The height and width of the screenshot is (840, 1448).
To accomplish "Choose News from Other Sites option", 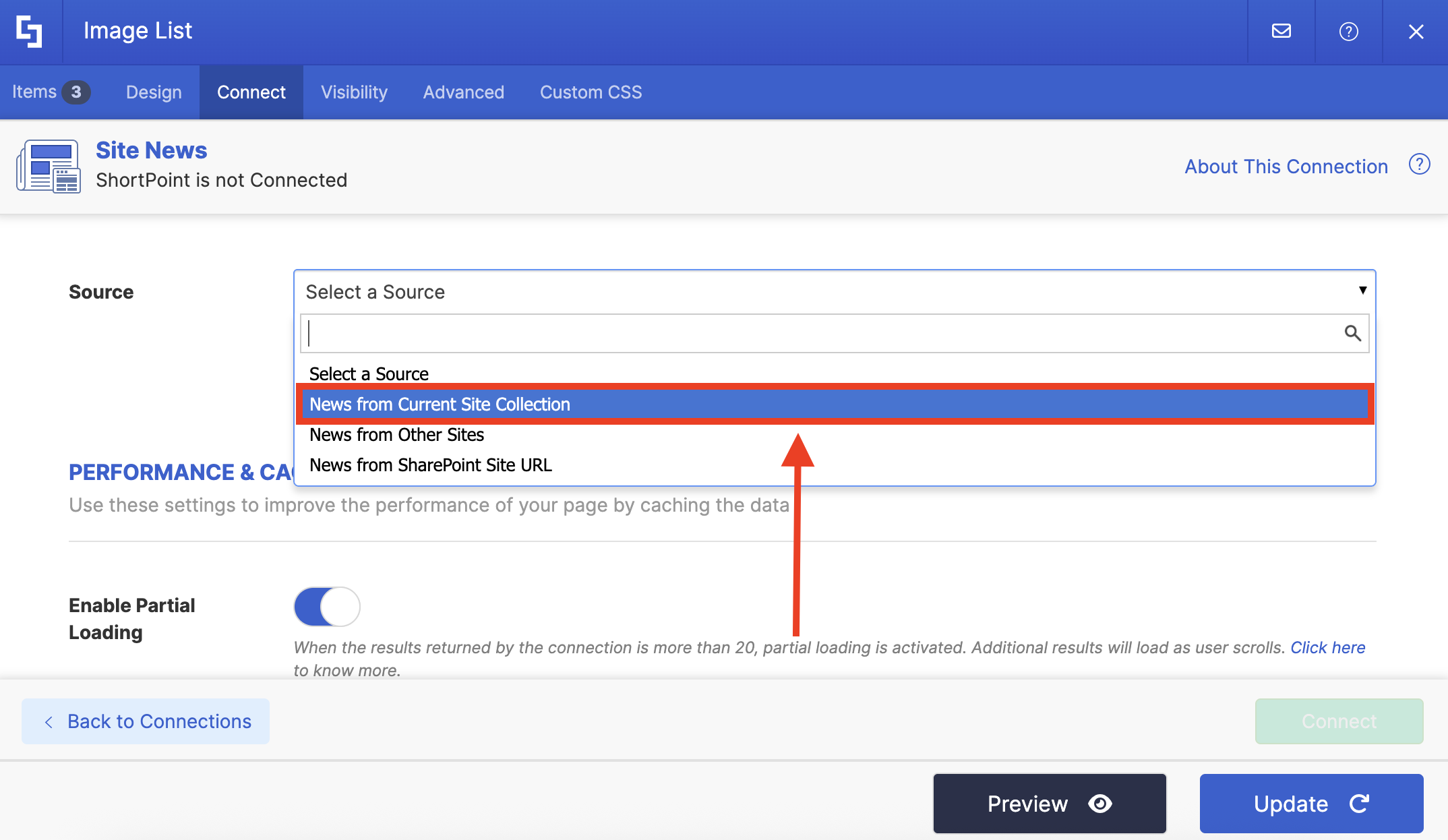I will (x=396, y=435).
